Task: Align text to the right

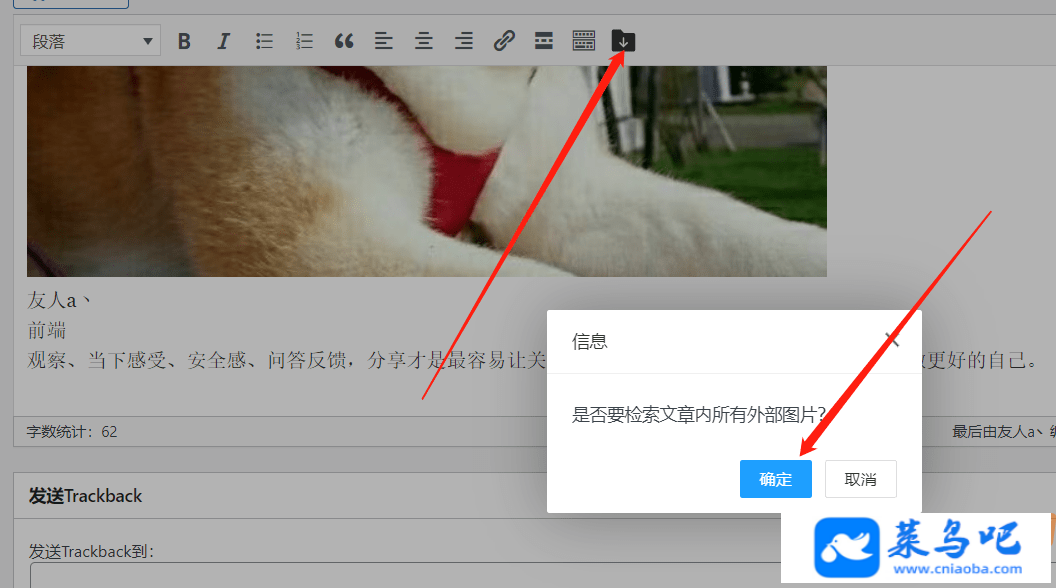Action: [x=463, y=41]
